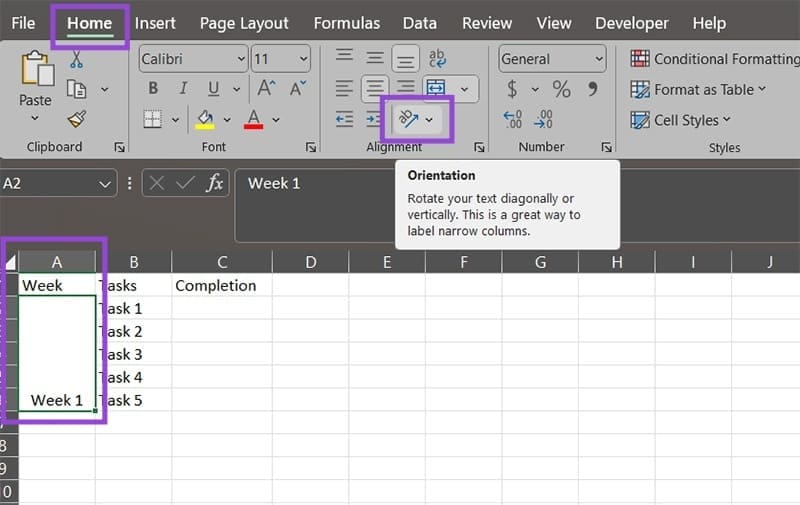Screen dimensions: 800x505
Task: Expand the General number format dropdown
Action: 552,60
